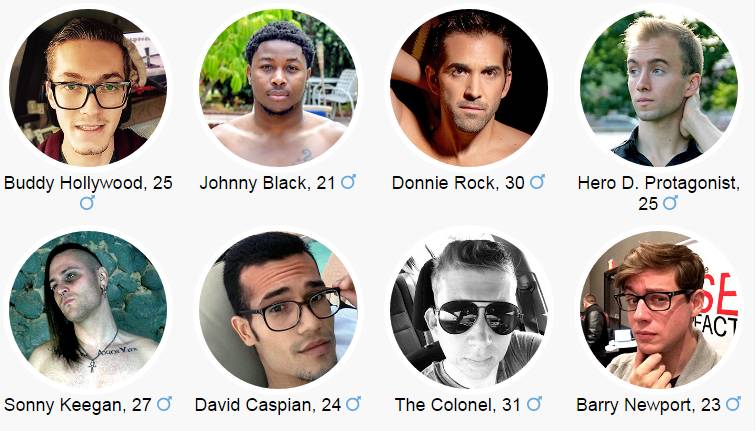
Task: Click male symbol under Buddy Hollywood name
Action: (x=88, y=203)
